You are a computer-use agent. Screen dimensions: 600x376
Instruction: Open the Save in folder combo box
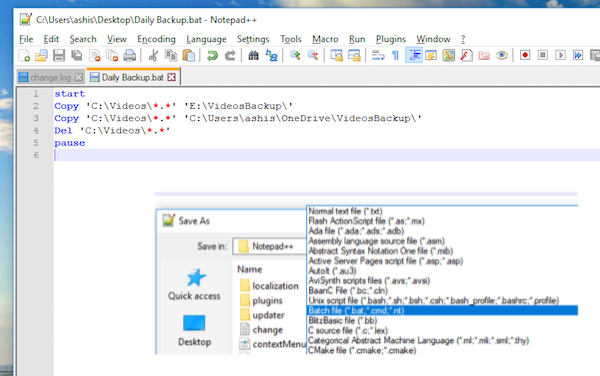pos(269,246)
